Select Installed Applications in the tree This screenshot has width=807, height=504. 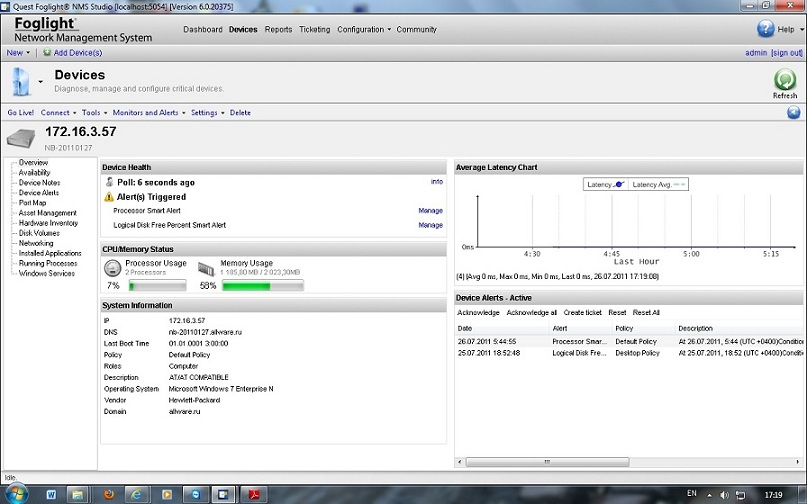pos(50,253)
